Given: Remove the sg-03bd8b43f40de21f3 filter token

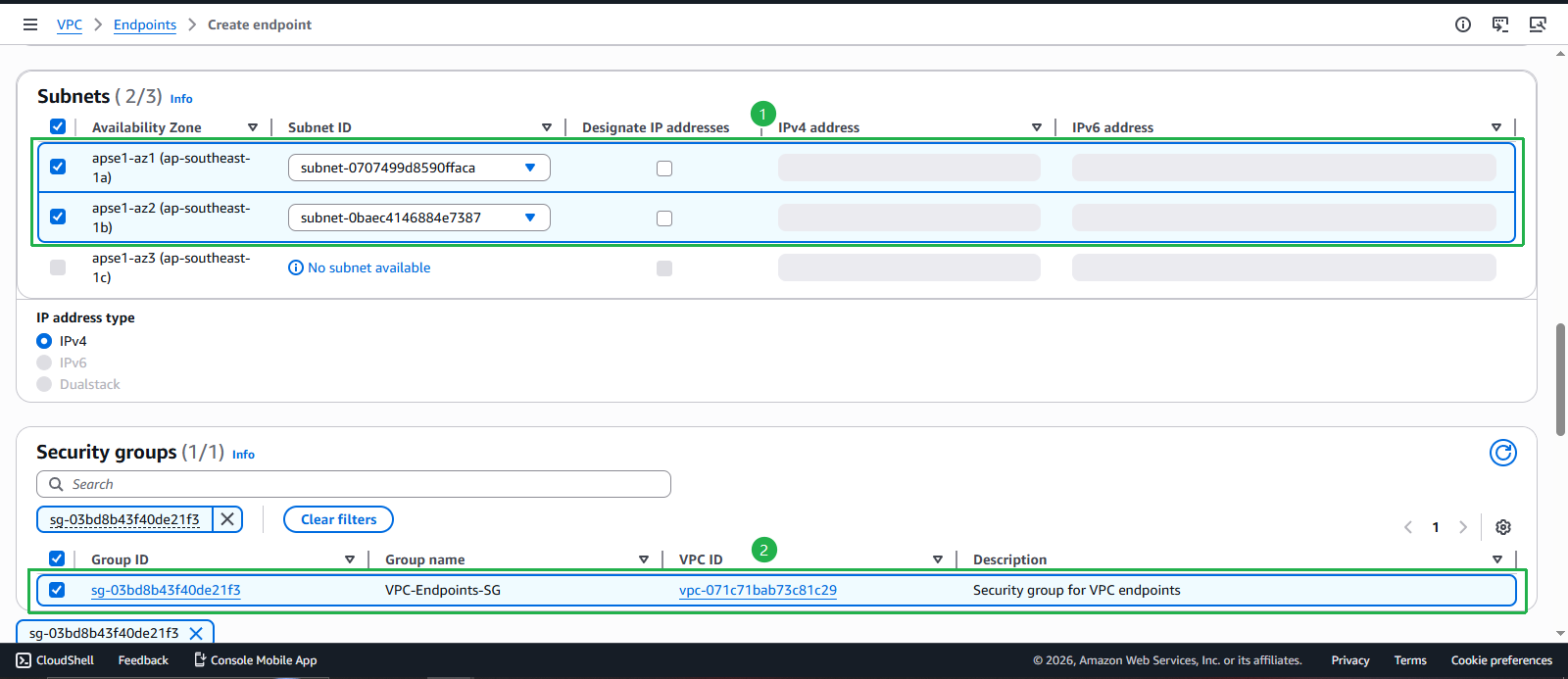Looking at the screenshot, I should [x=227, y=519].
